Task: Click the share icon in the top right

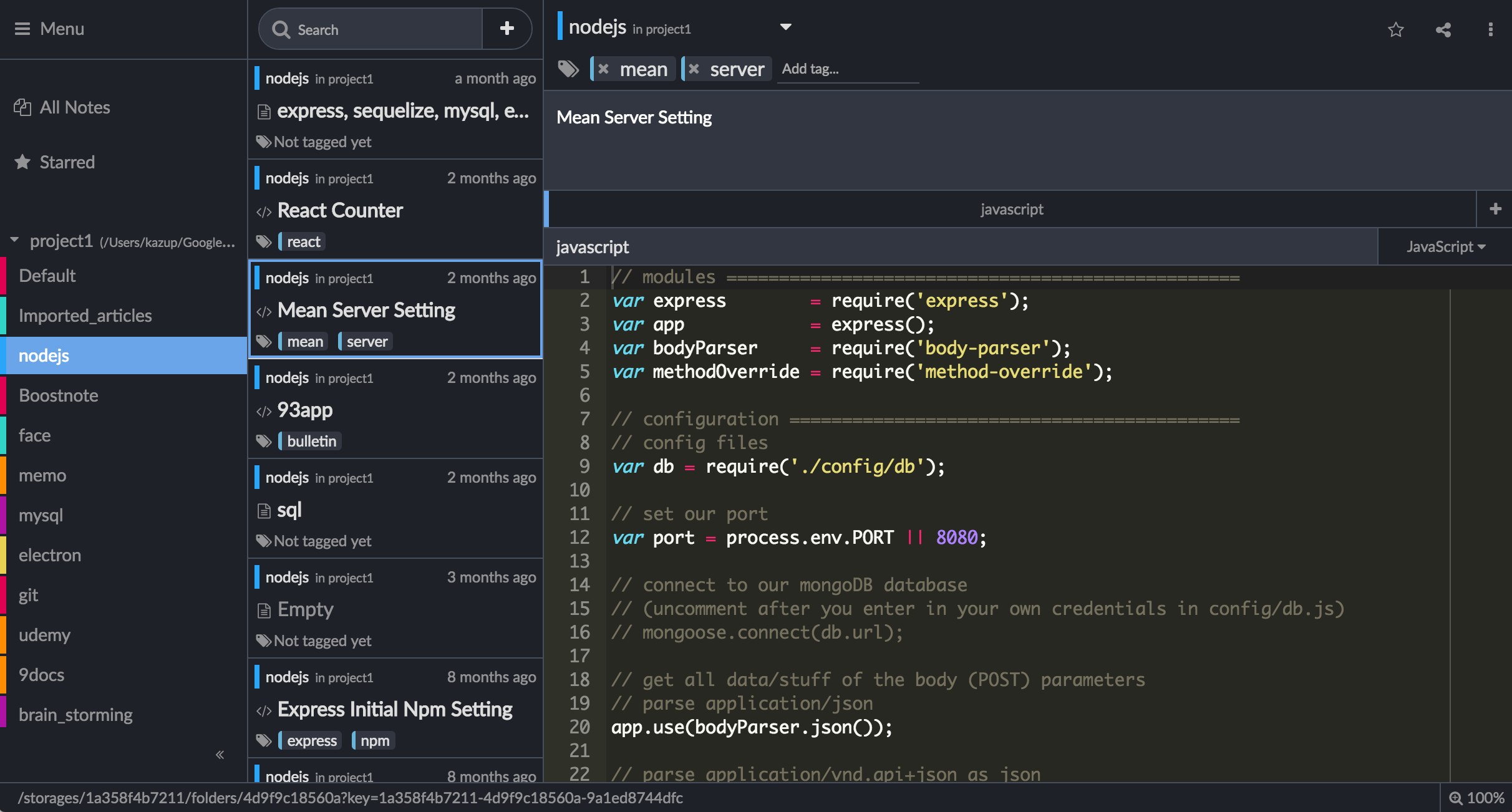Action: click(1443, 29)
